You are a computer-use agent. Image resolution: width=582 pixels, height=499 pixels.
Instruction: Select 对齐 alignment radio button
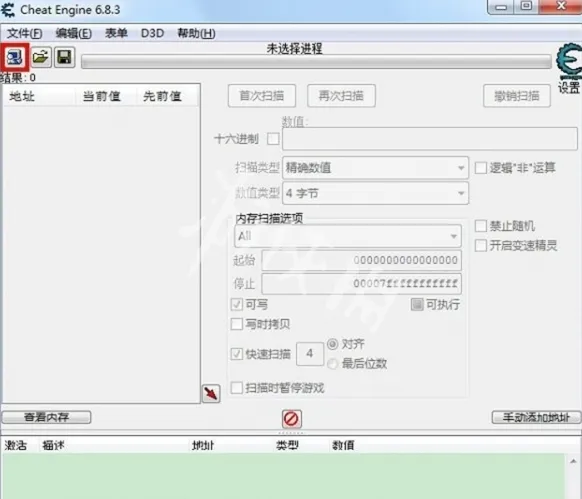(x=333, y=344)
